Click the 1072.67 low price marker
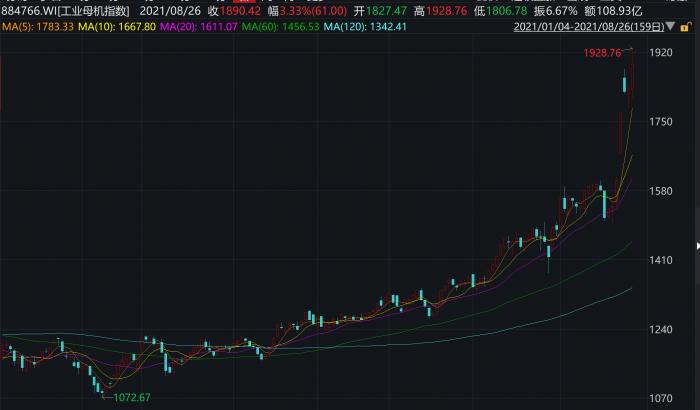Viewport: 700px width, 410px height. tap(131, 398)
